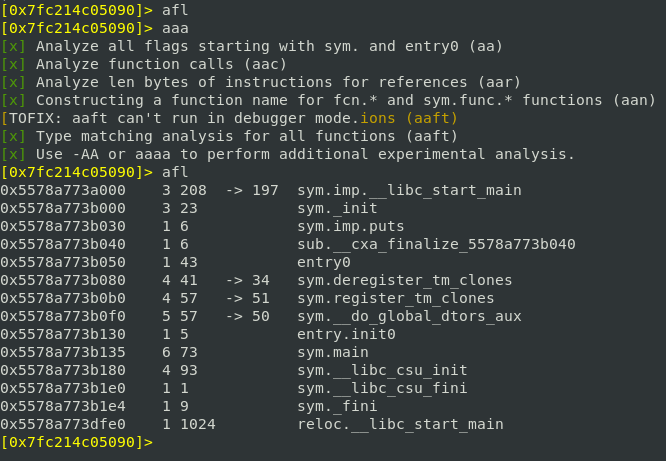Click sub.__cxa_finalize_5578a773b040 entry
The width and height of the screenshot is (666, 461).
click(436, 244)
